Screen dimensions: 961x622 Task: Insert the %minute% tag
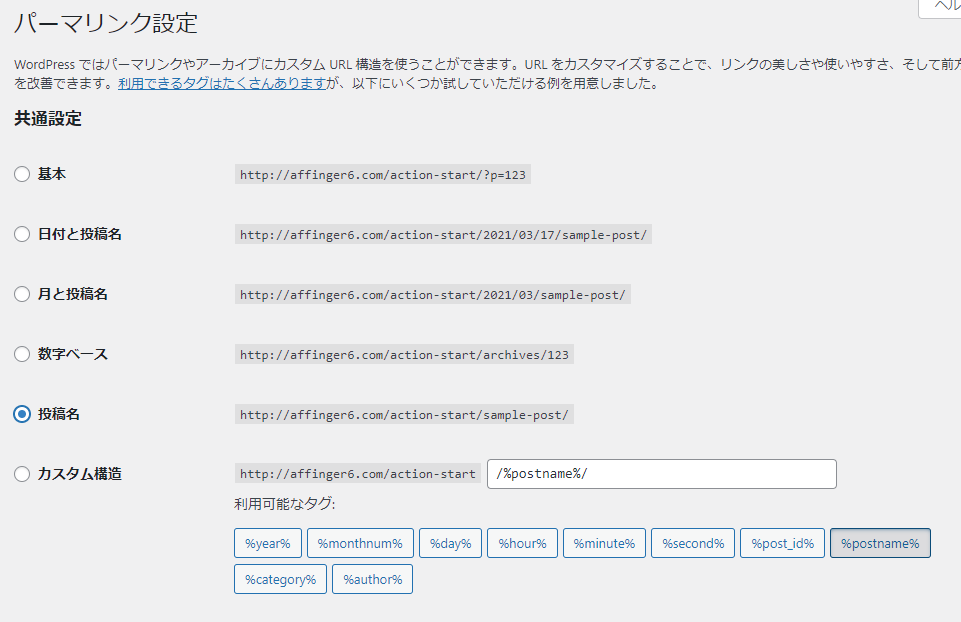(604, 543)
